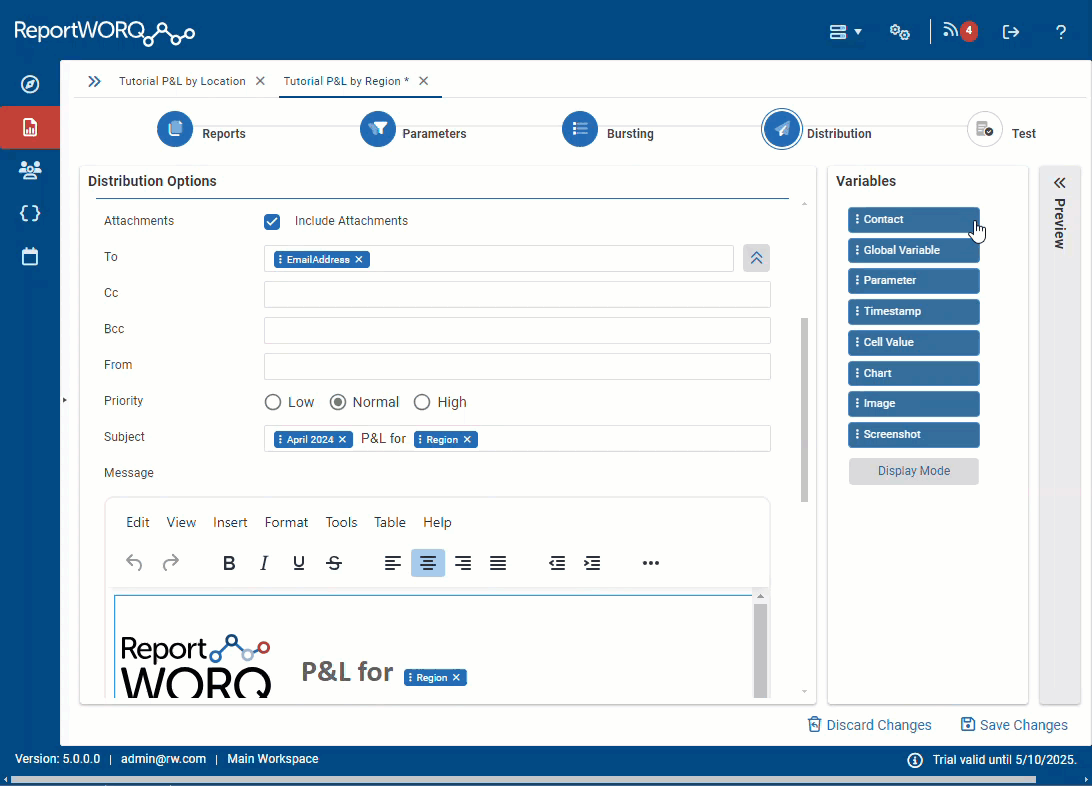
Task: Uncheck Include Attachments checkbox
Action: point(272,221)
